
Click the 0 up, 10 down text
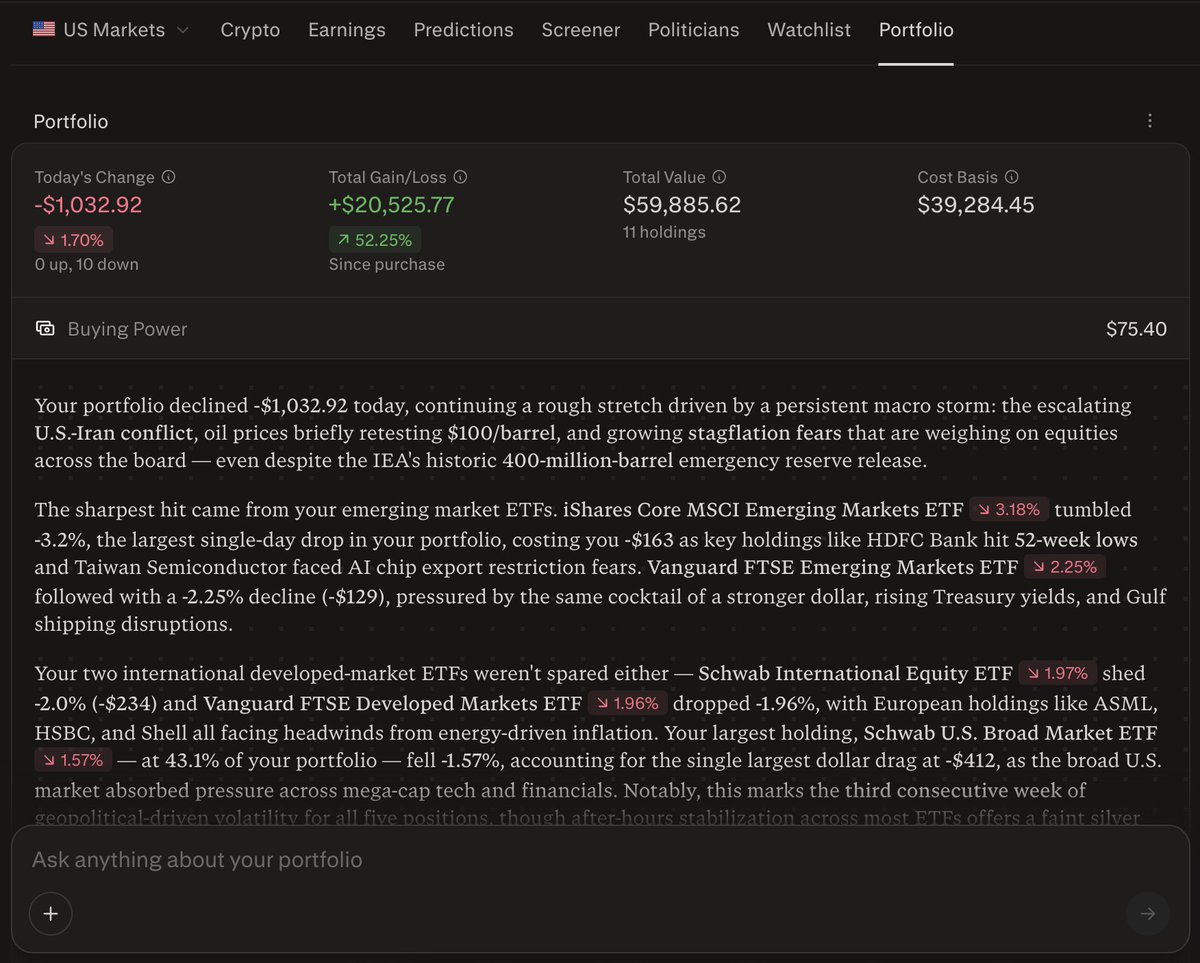tap(86, 264)
